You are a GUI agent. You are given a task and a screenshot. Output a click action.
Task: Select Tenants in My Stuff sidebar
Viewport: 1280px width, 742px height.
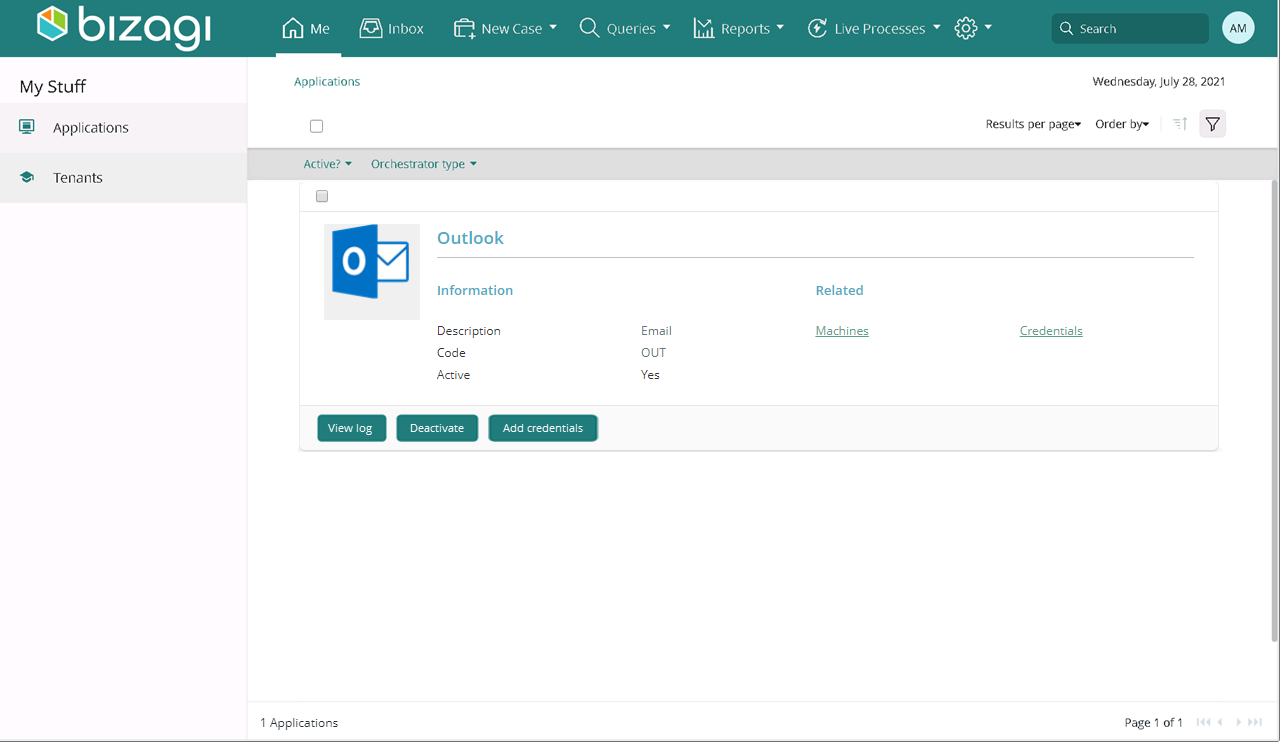[123, 178]
